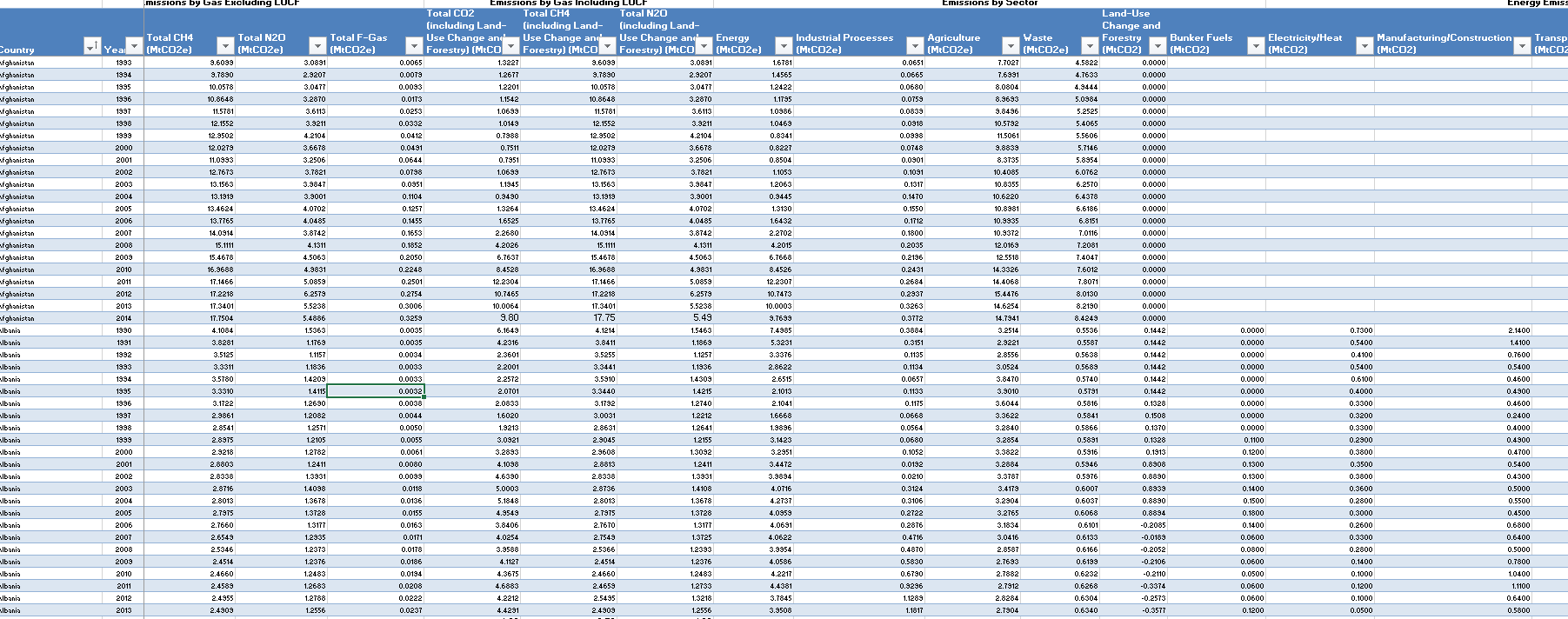The height and width of the screenshot is (619, 1568).
Task: Select Afghanistan 2000 Waste cell 5.7146
Action: click(x=1060, y=148)
